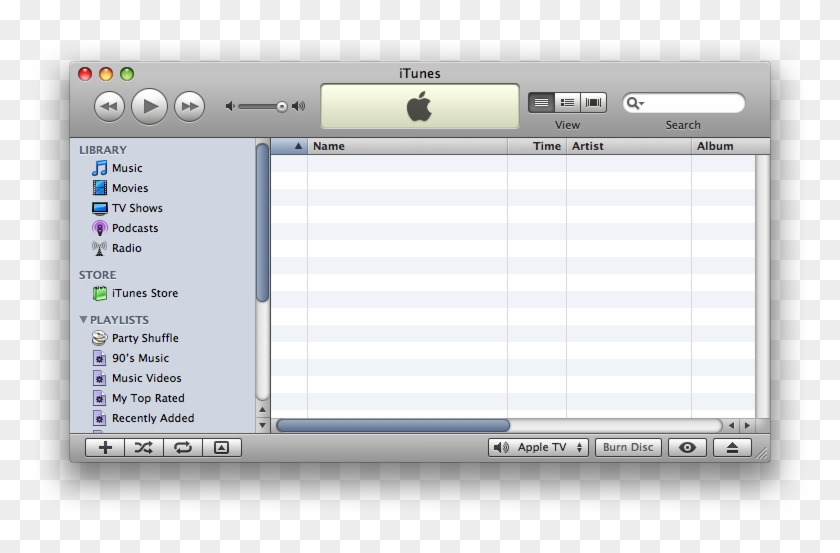Select Podcasts in the library
Screen dimensions: 840x553
point(162,228)
